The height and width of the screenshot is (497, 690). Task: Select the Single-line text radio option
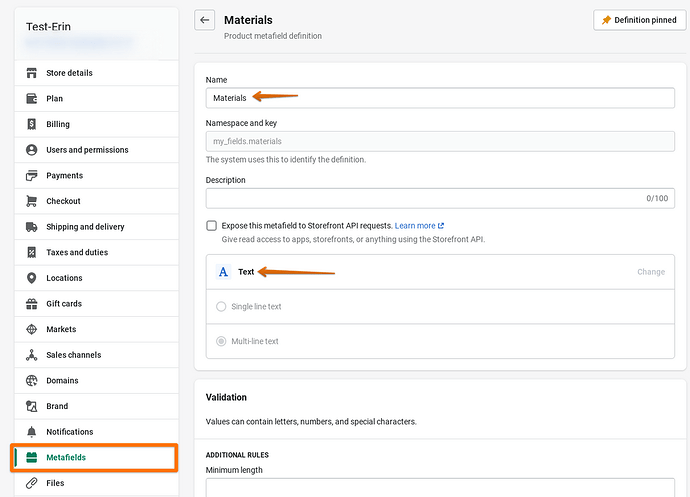(221, 307)
